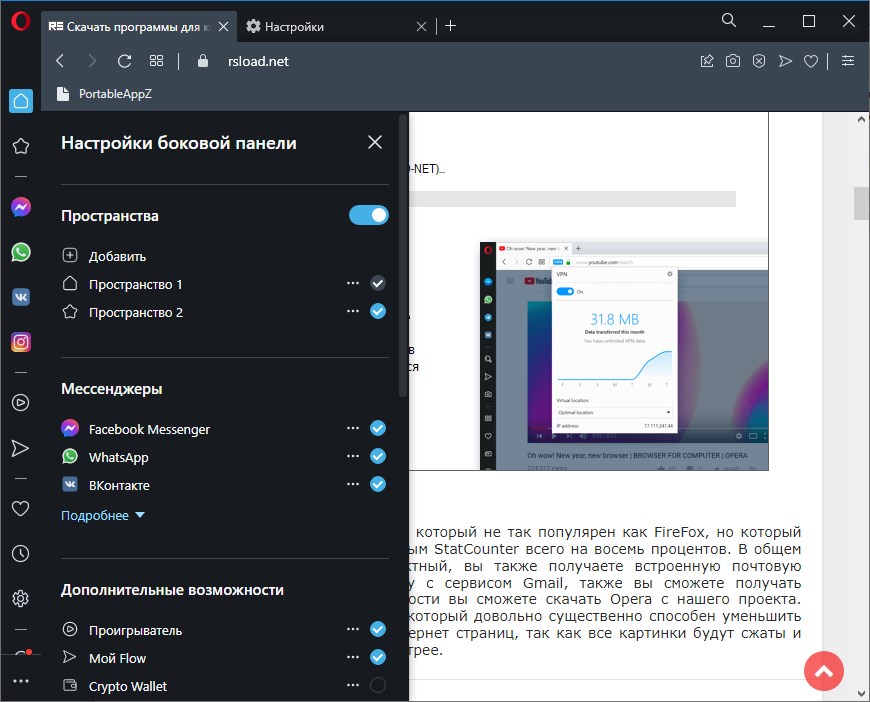Viewport: 870px width, 702px height.
Task: Open the options dots for Пространство 1
Action: 353,283
